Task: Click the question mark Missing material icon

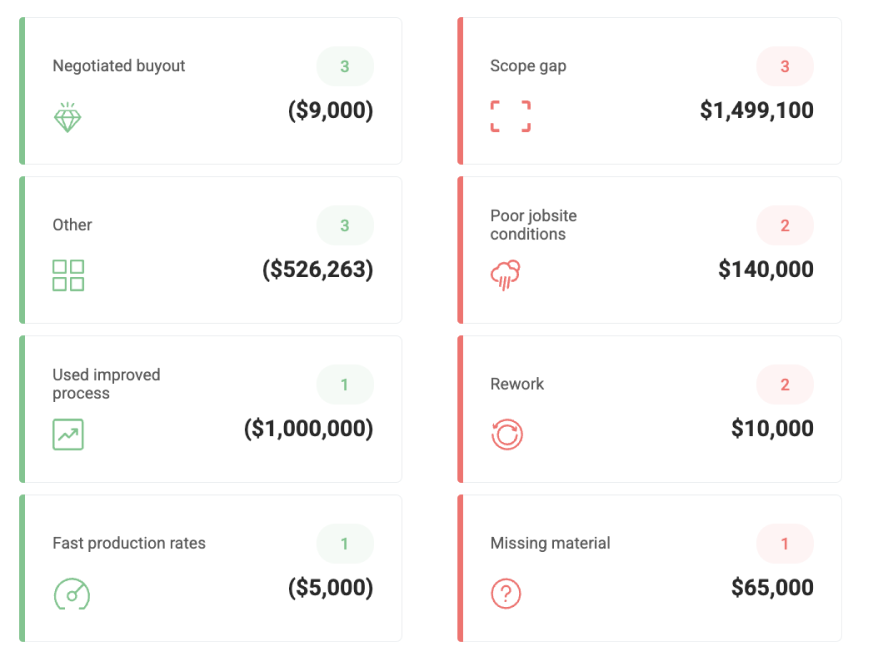Action: (506, 593)
